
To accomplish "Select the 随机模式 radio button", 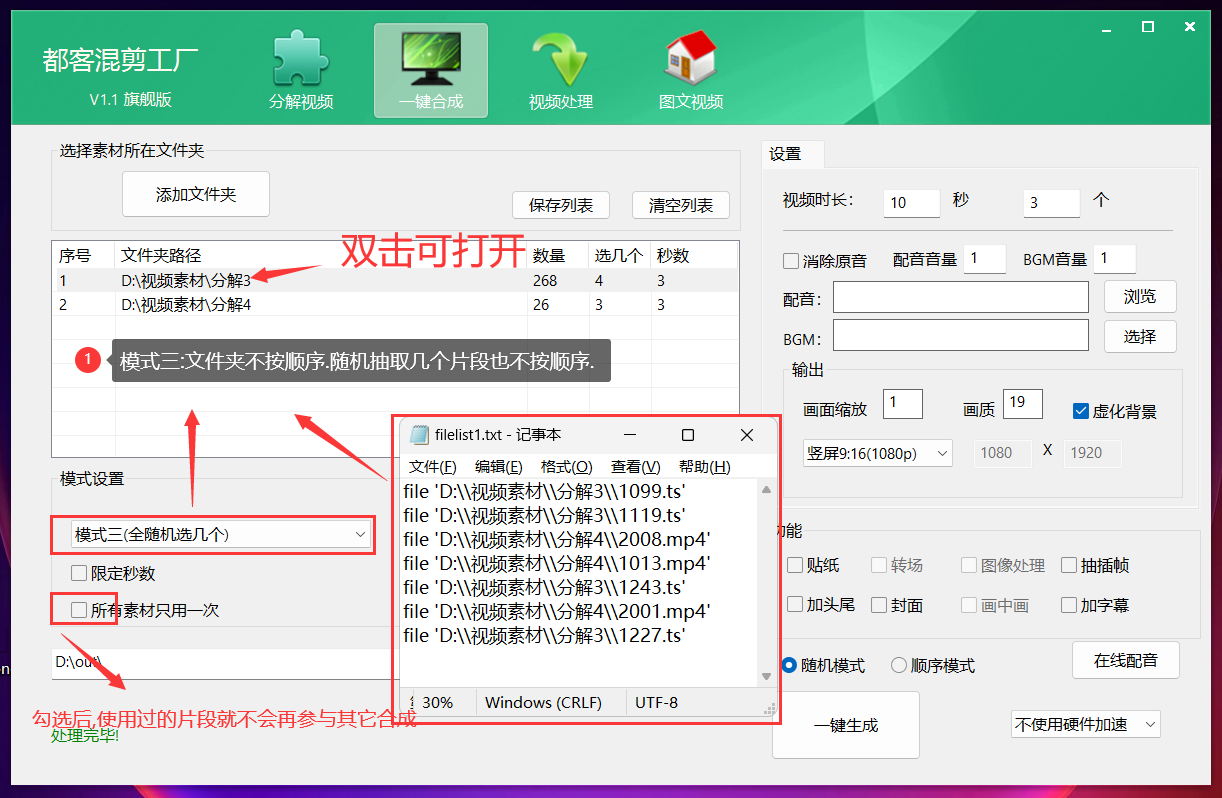I will (789, 665).
